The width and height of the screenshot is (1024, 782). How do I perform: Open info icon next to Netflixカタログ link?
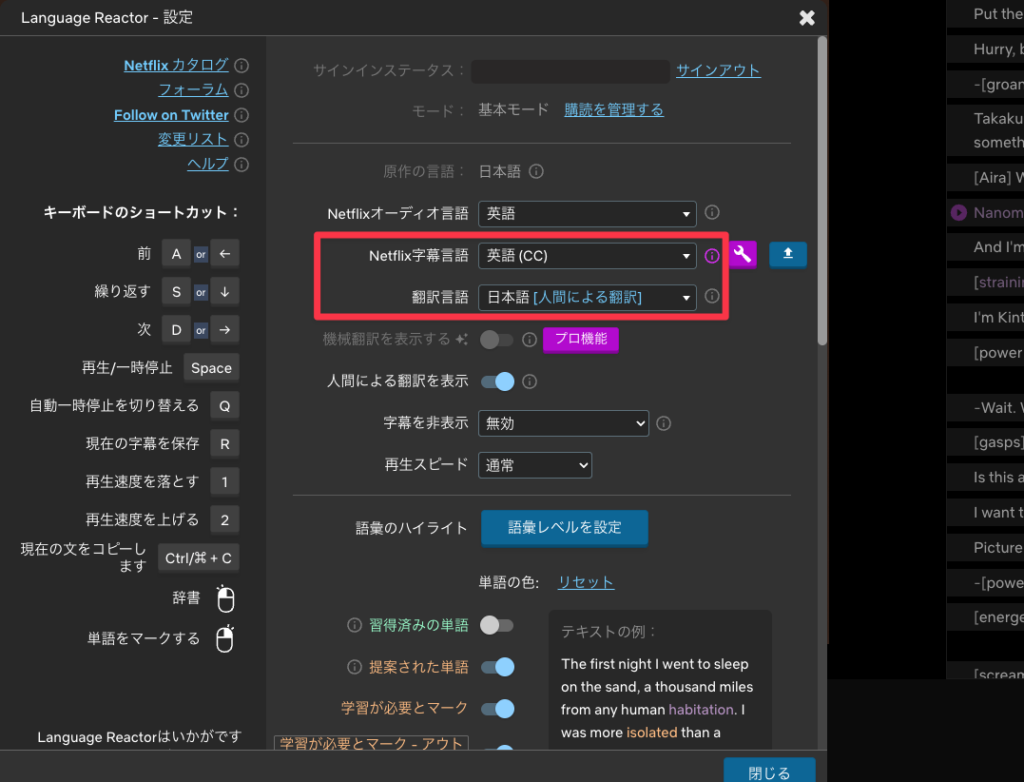point(243,64)
